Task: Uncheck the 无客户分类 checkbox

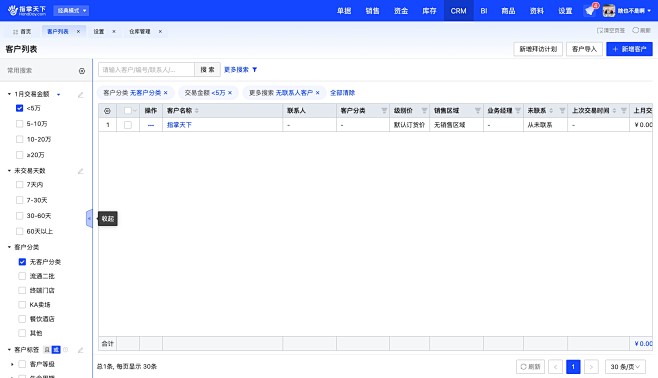Action: (22, 262)
